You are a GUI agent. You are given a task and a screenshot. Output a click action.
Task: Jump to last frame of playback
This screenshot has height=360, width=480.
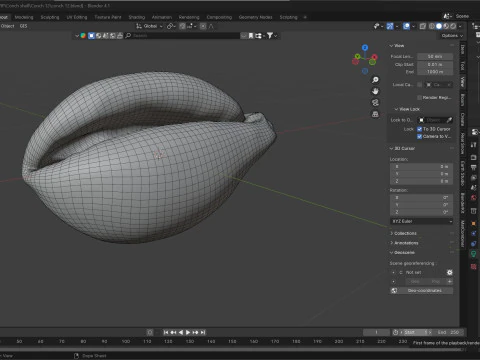203,332
